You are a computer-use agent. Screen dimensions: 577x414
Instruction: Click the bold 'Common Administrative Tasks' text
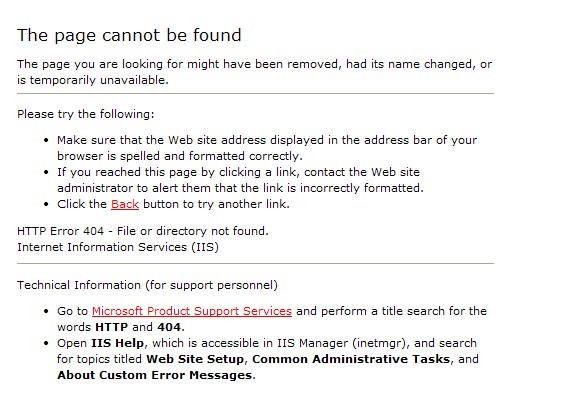point(351,359)
